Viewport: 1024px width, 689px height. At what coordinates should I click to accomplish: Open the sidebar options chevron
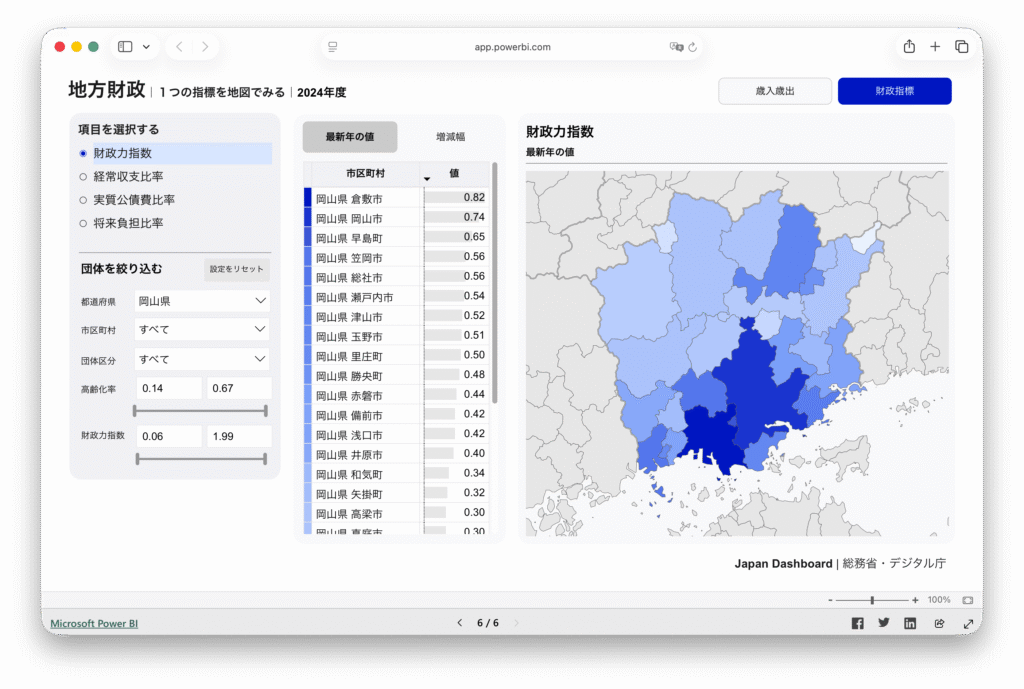[146, 46]
